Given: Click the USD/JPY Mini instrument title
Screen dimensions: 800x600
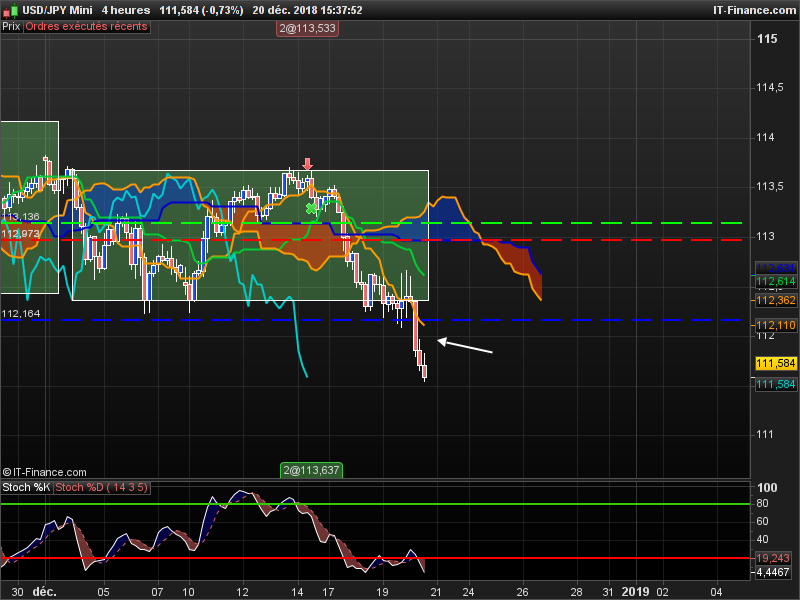Looking at the screenshot, I should tap(57, 10).
